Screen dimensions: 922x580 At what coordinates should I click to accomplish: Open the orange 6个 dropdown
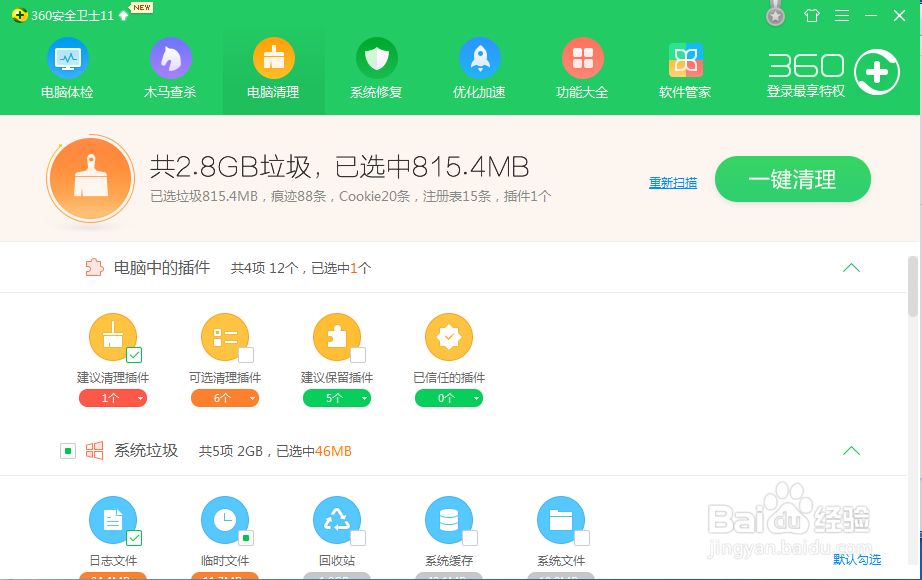click(x=225, y=398)
